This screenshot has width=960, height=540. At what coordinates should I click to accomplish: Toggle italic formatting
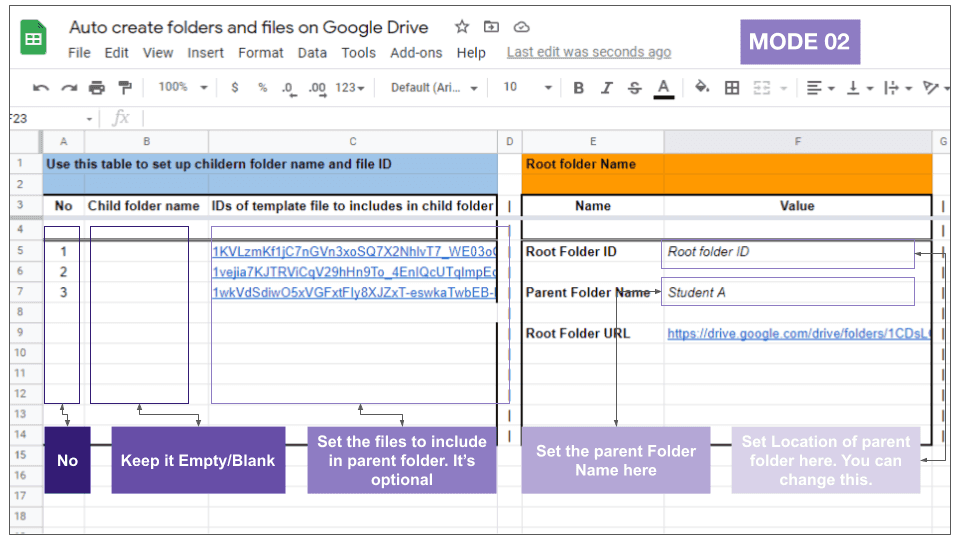click(606, 88)
